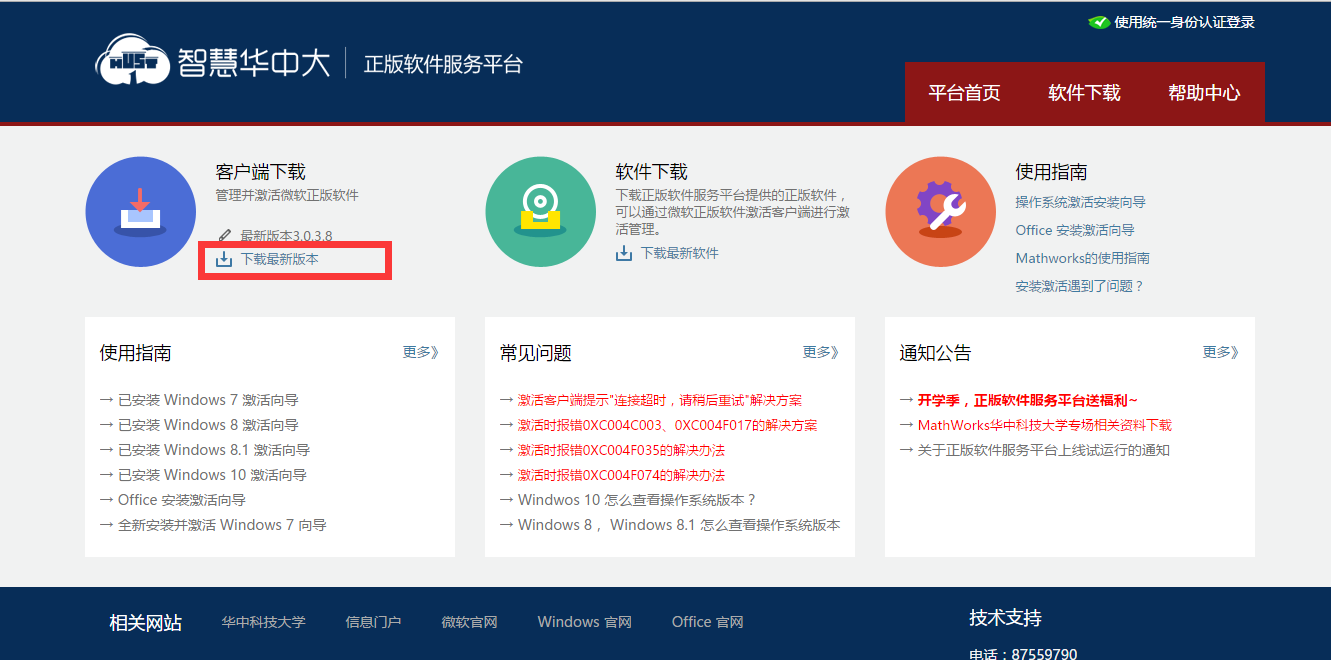Open the 软件下载 navigation tab
This screenshot has height=660, width=1331.
1084,92
